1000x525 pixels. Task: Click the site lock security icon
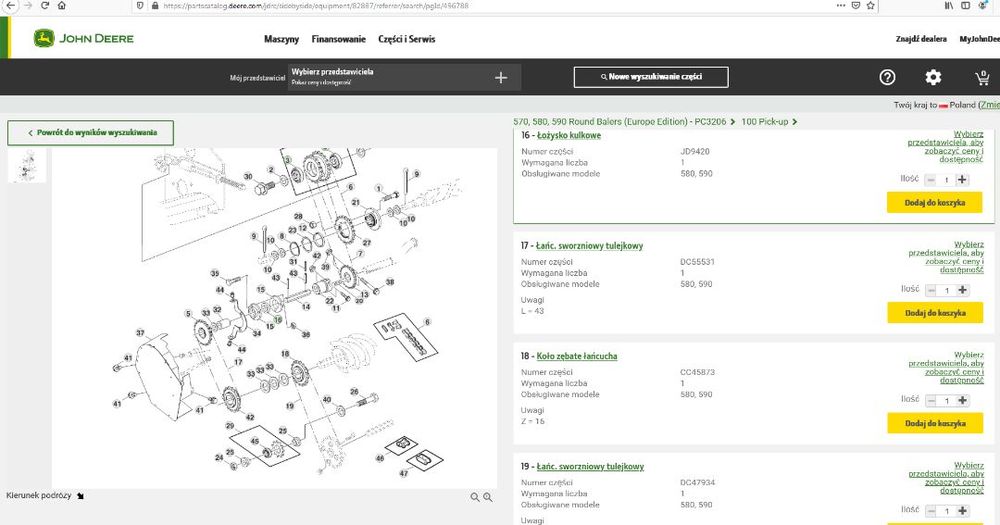click(x=155, y=5)
